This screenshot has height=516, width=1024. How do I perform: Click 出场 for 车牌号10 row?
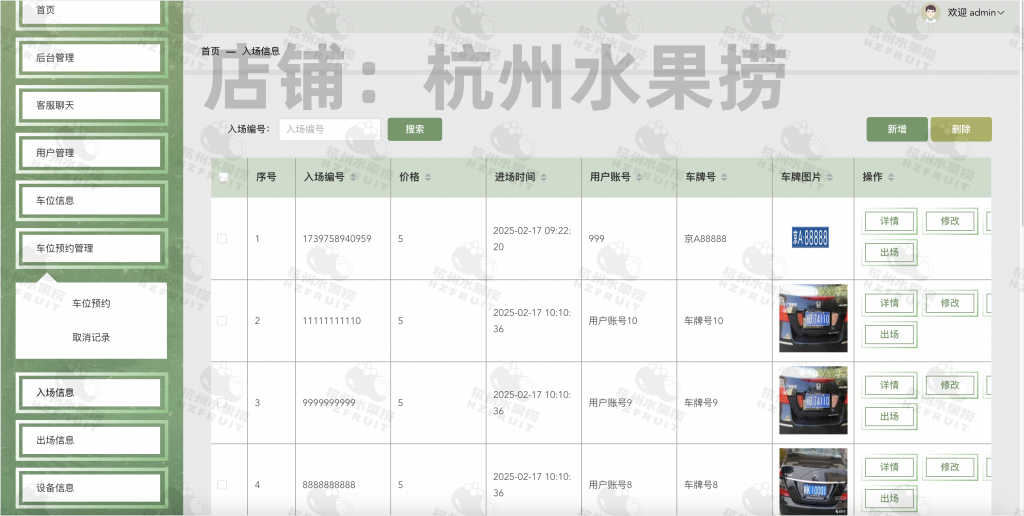tap(889, 334)
